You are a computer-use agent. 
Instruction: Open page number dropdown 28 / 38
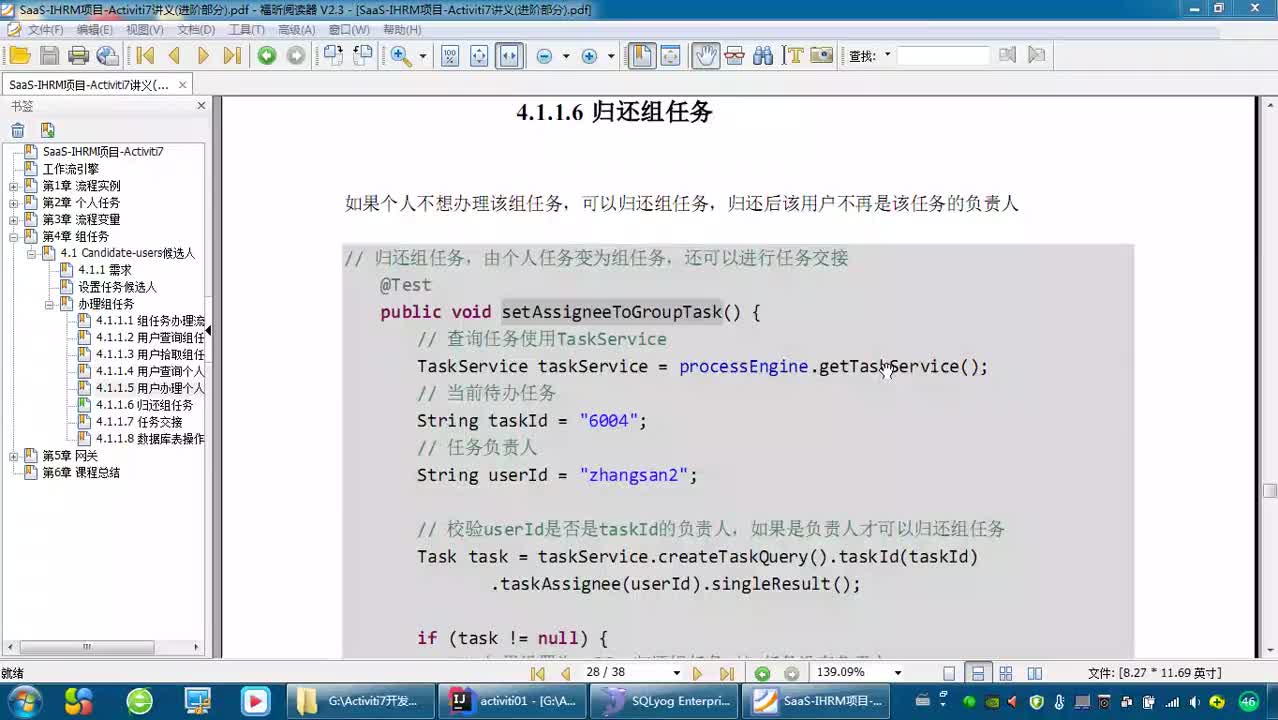click(x=677, y=673)
